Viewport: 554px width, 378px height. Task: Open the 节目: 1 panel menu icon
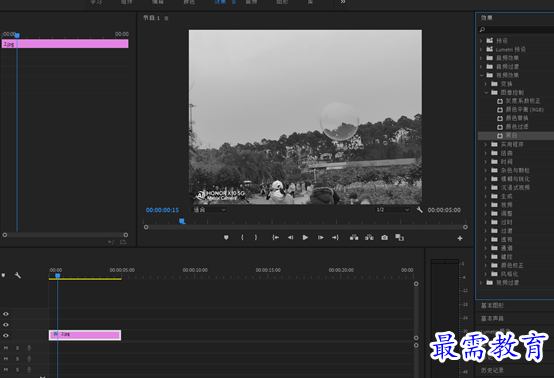pyautogui.click(x=166, y=18)
